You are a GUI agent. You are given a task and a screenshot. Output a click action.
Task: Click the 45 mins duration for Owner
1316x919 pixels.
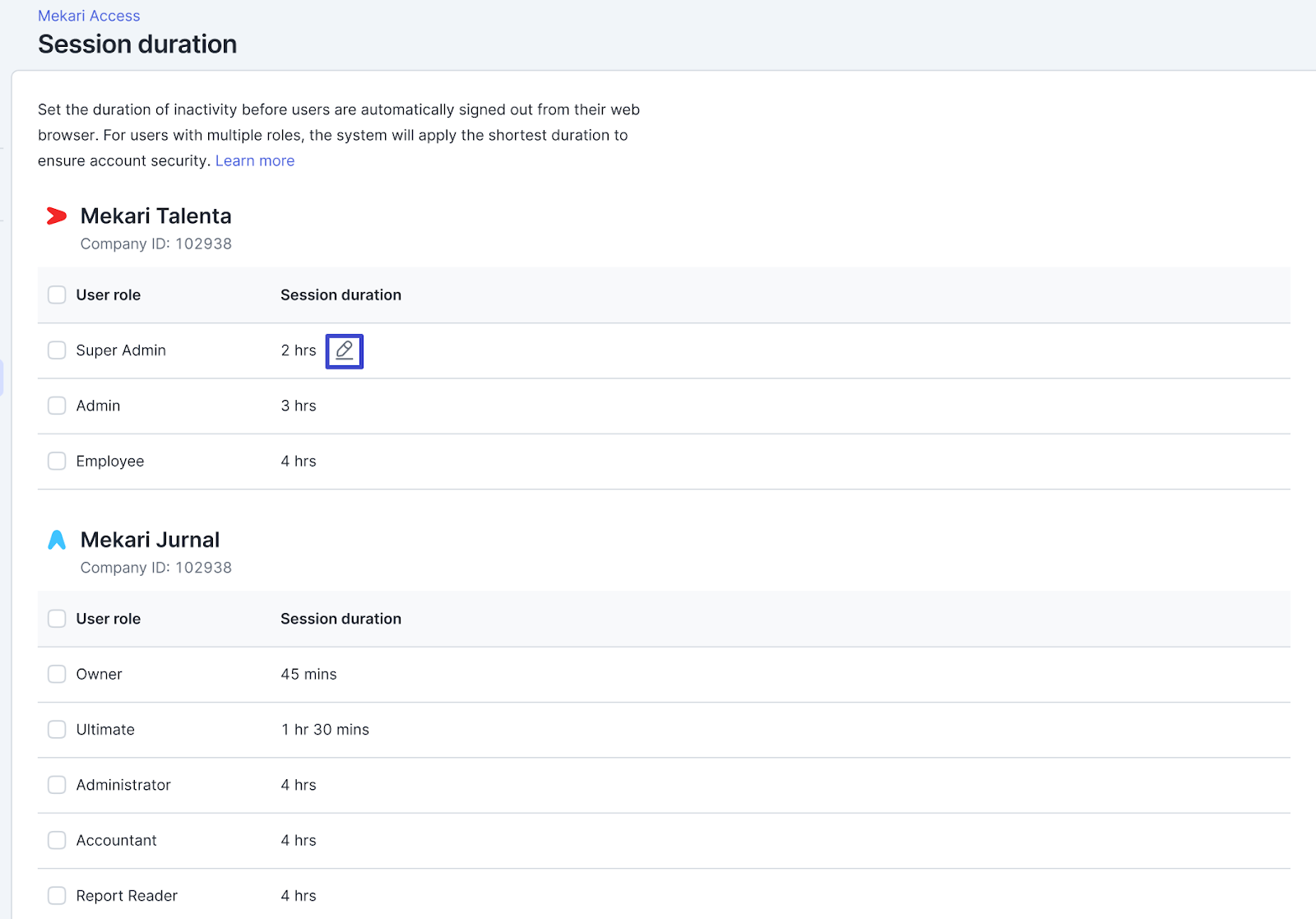[308, 674]
